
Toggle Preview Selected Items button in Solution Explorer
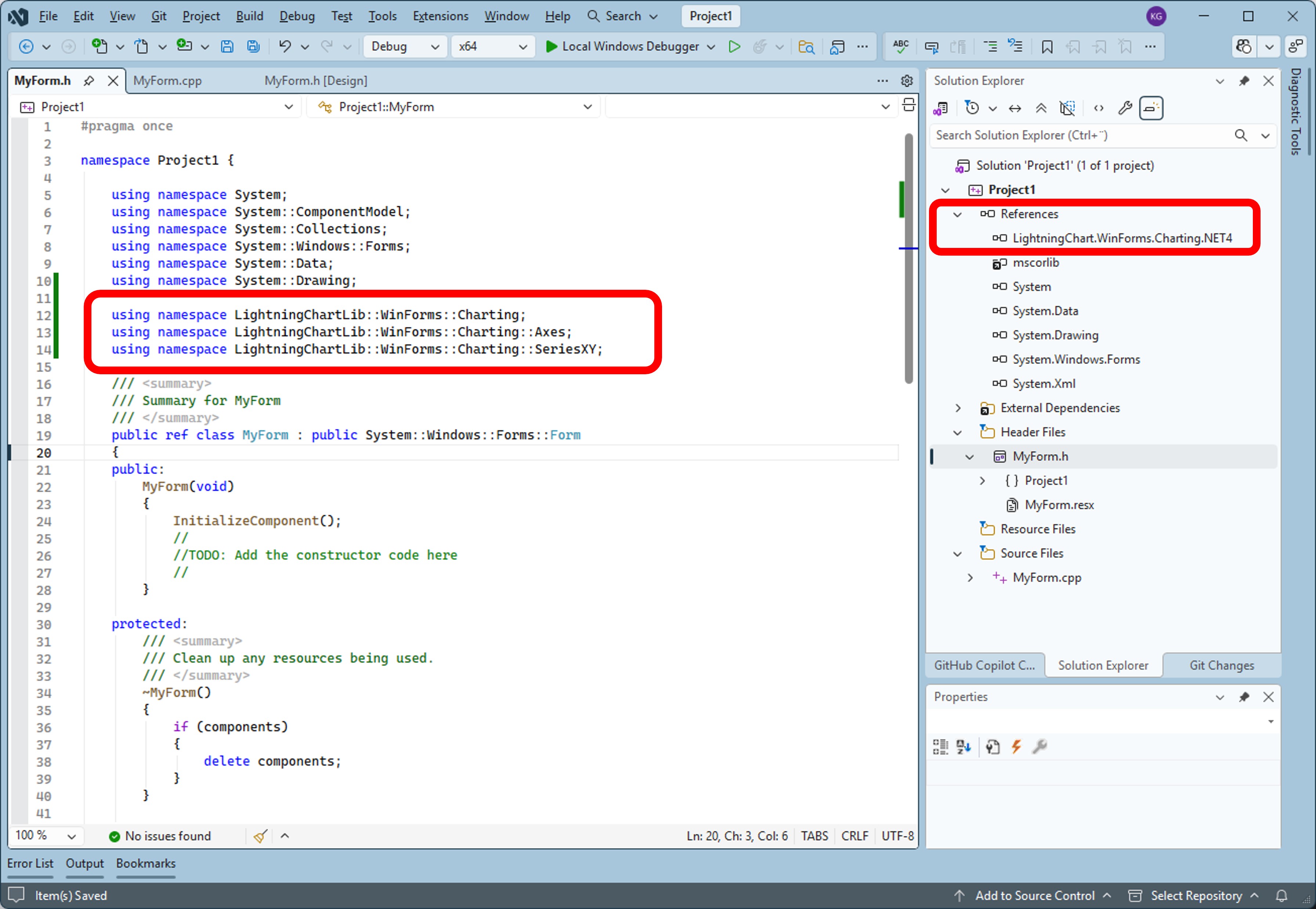click(1151, 108)
